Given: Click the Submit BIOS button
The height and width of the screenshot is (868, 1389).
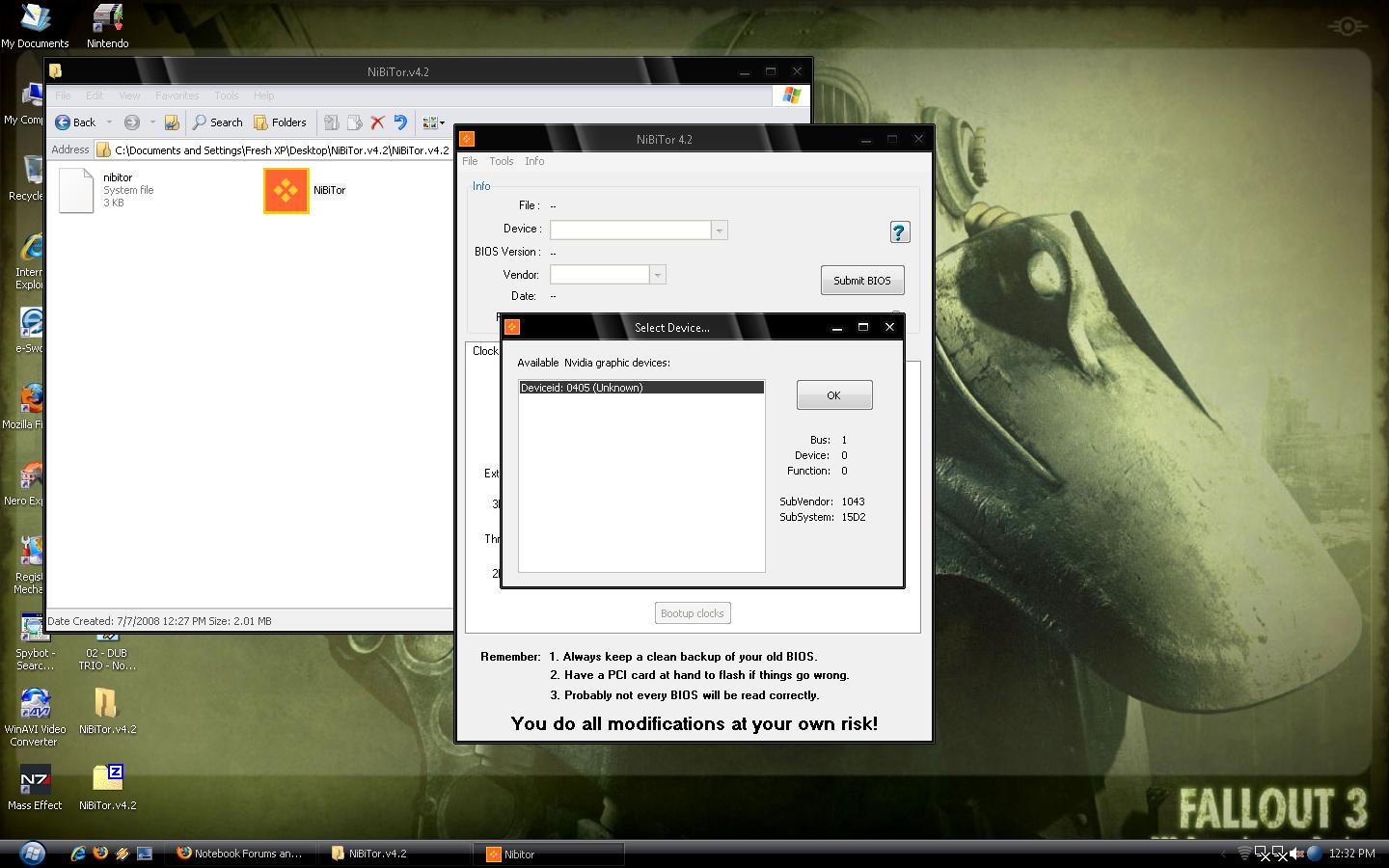Looking at the screenshot, I should [862, 281].
